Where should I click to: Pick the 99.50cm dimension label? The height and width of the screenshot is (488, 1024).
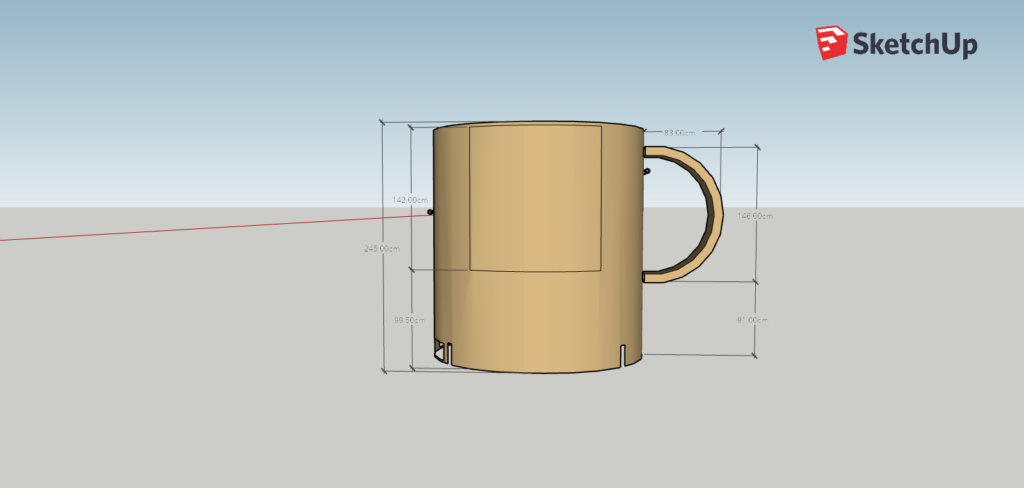pos(410,320)
